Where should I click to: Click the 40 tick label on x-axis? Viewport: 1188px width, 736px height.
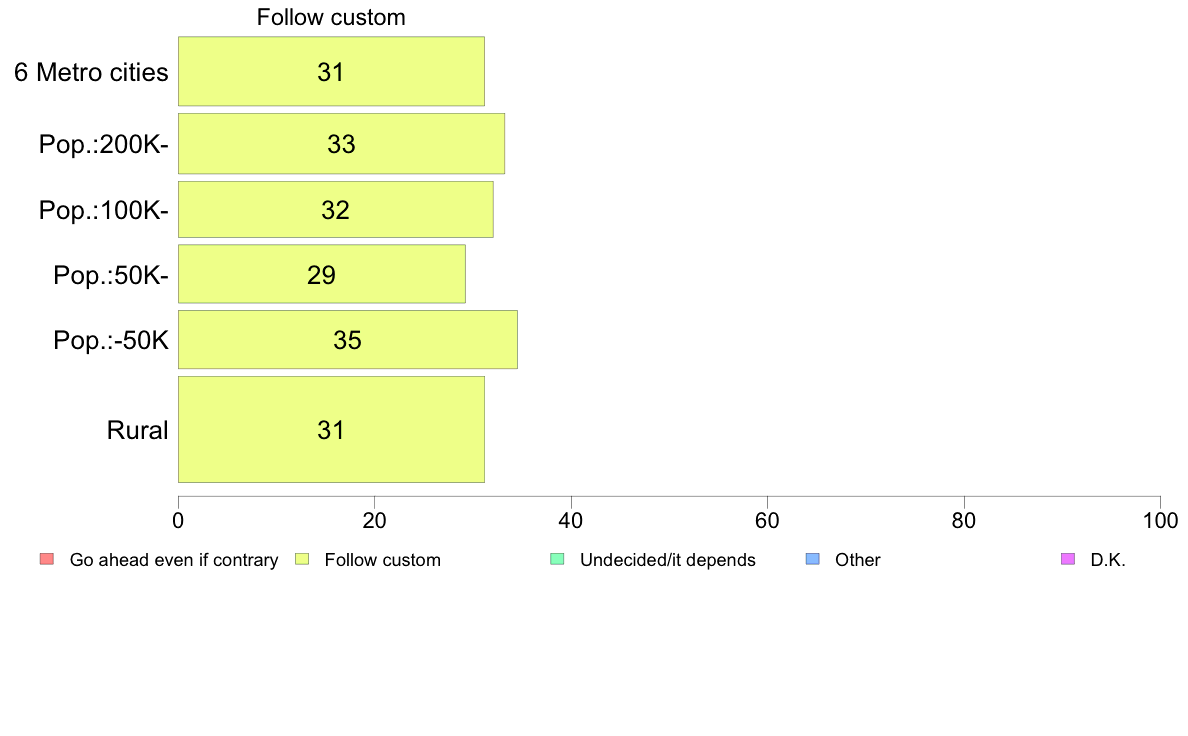[x=571, y=521]
